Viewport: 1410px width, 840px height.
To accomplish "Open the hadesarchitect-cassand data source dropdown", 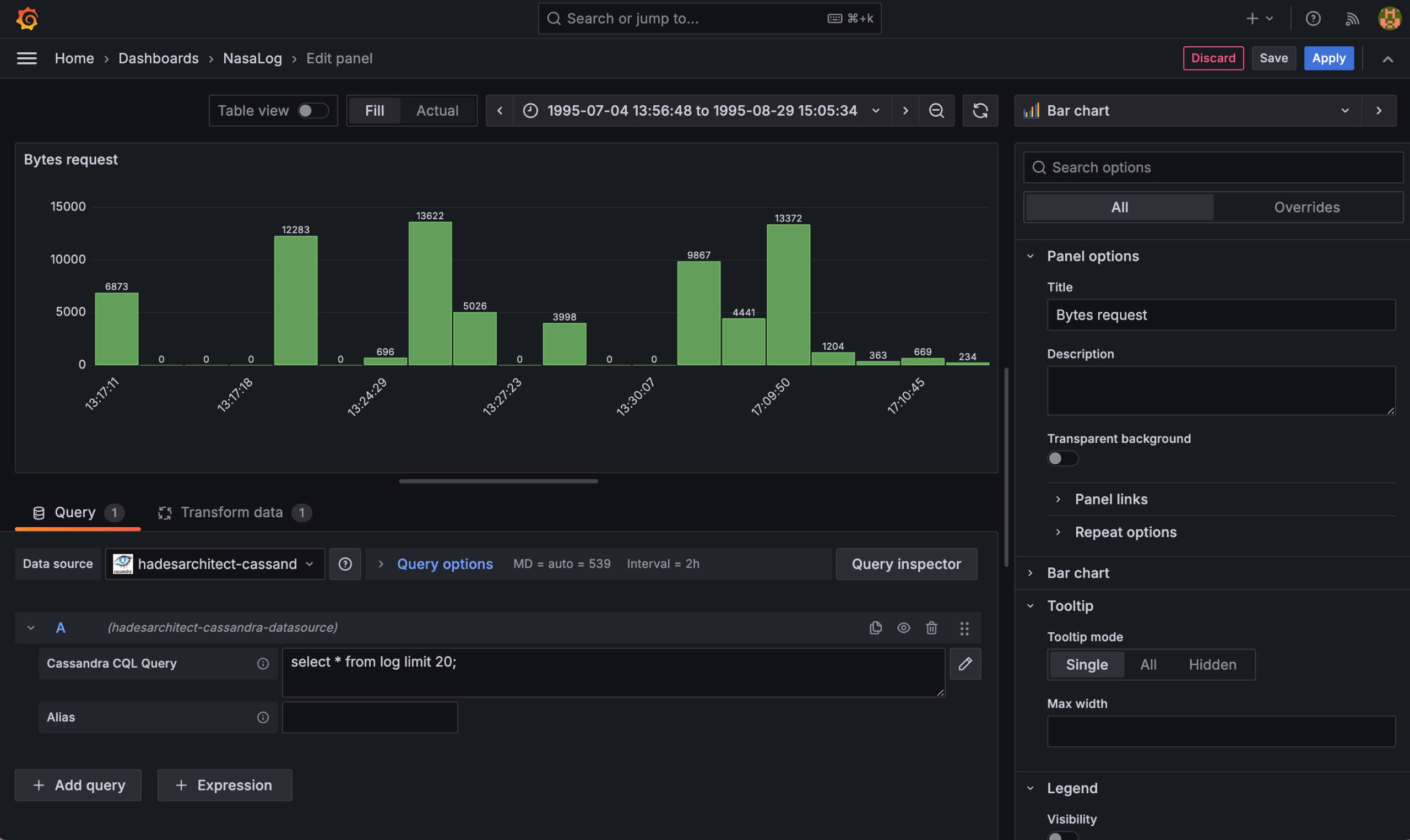I will [x=215, y=564].
